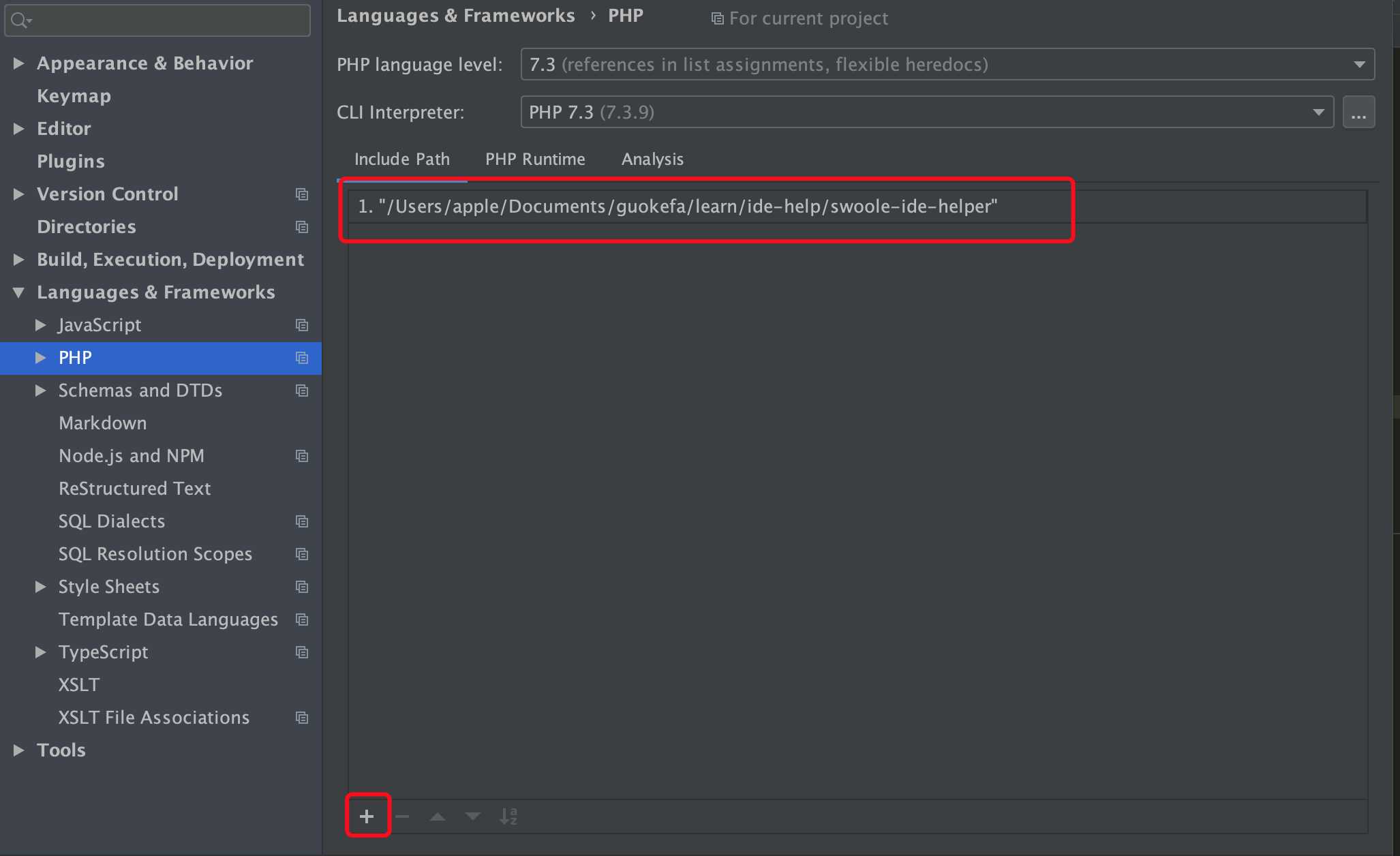Open the Keymap settings page
The height and width of the screenshot is (856, 1400).
[x=74, y=96]
